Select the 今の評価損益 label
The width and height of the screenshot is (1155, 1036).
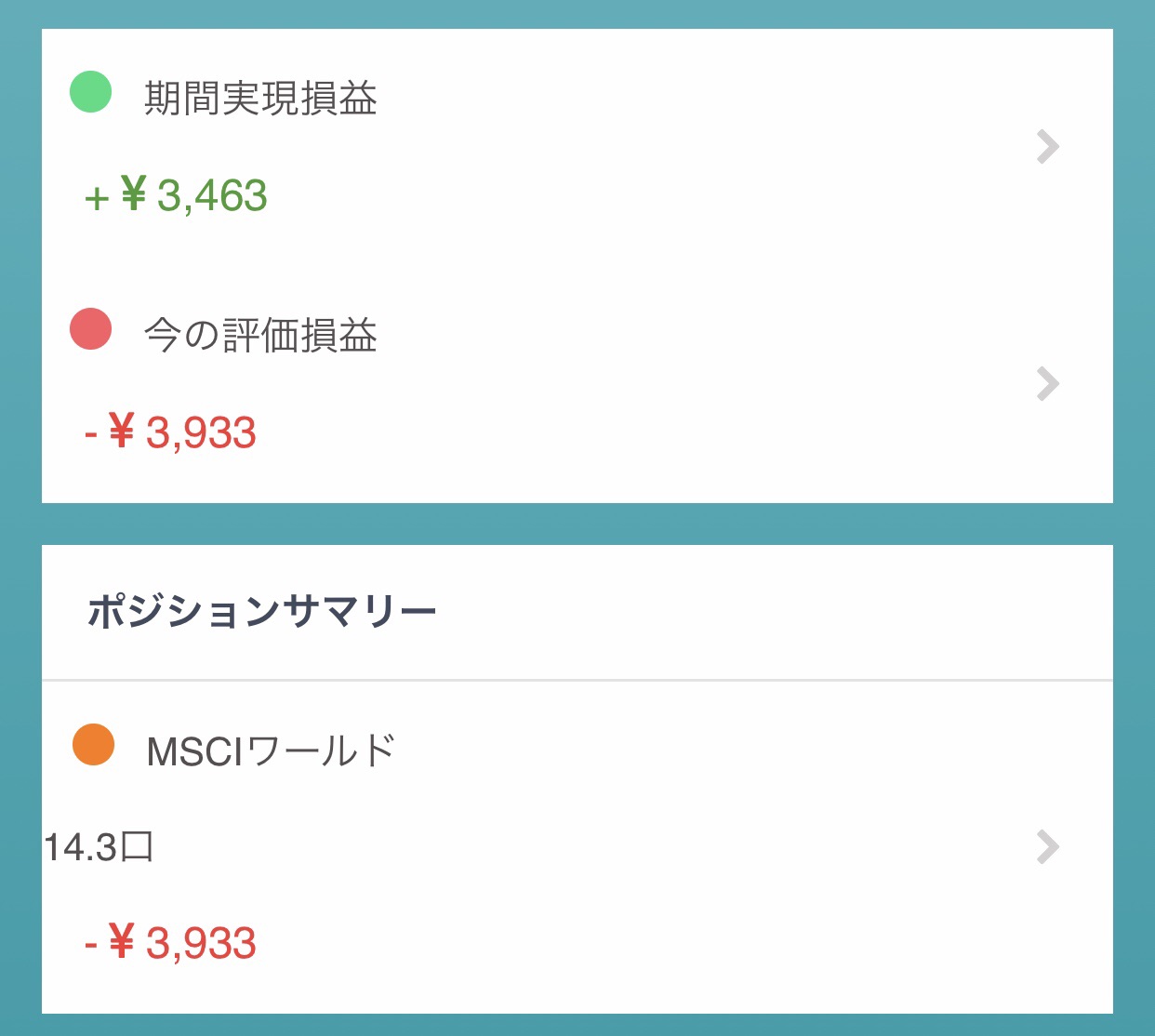[x=260, y=335]
